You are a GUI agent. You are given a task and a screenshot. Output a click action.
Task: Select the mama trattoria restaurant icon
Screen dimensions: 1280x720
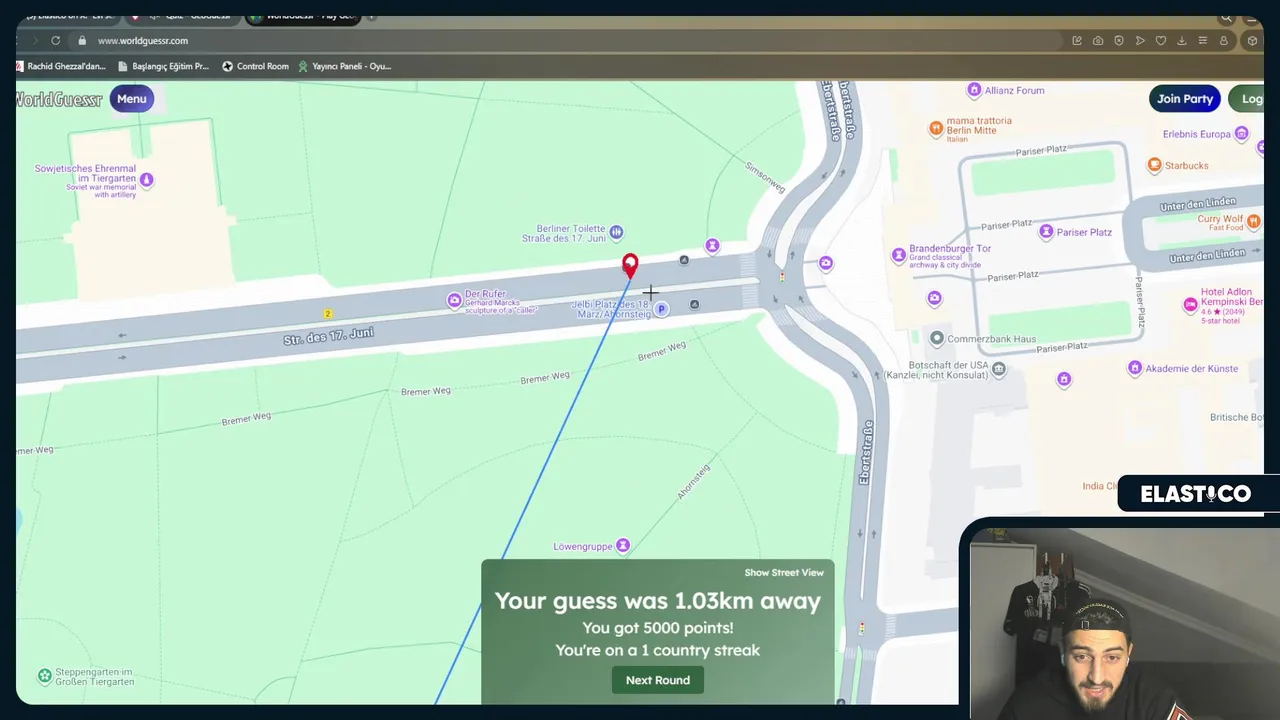[x=936, y=128]
